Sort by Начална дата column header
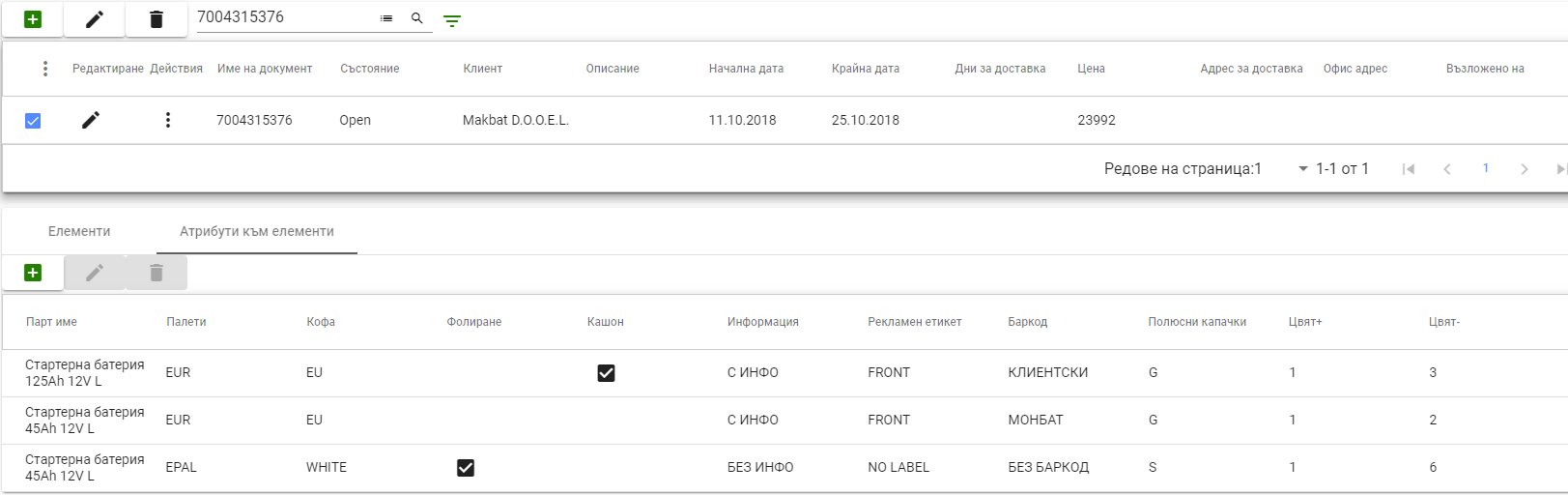Screen dimensions: 1568x495 (746, 69)
